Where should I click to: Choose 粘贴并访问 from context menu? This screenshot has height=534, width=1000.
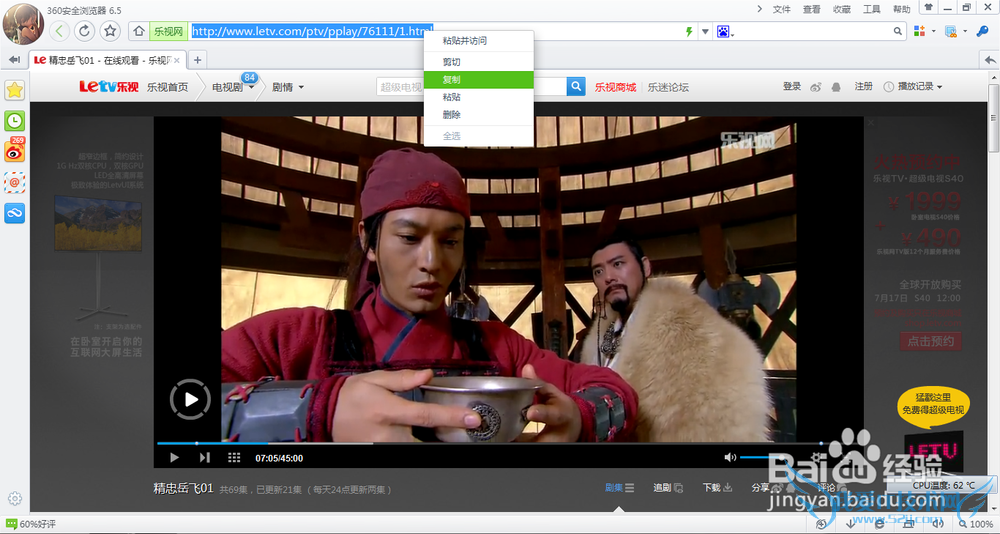click(x=464, y=41)
